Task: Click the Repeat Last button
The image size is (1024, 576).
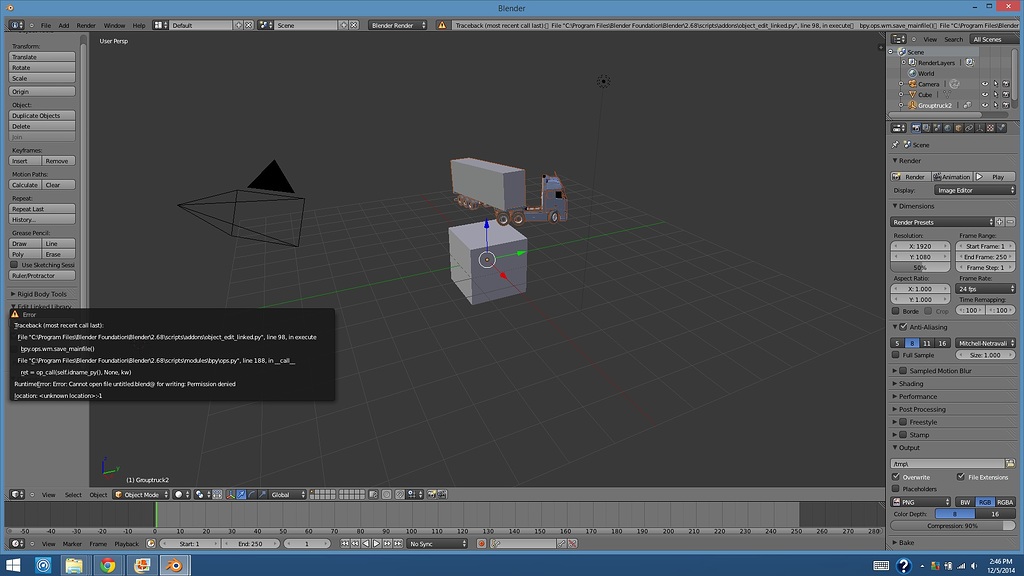Action: (x=42, y=209)
